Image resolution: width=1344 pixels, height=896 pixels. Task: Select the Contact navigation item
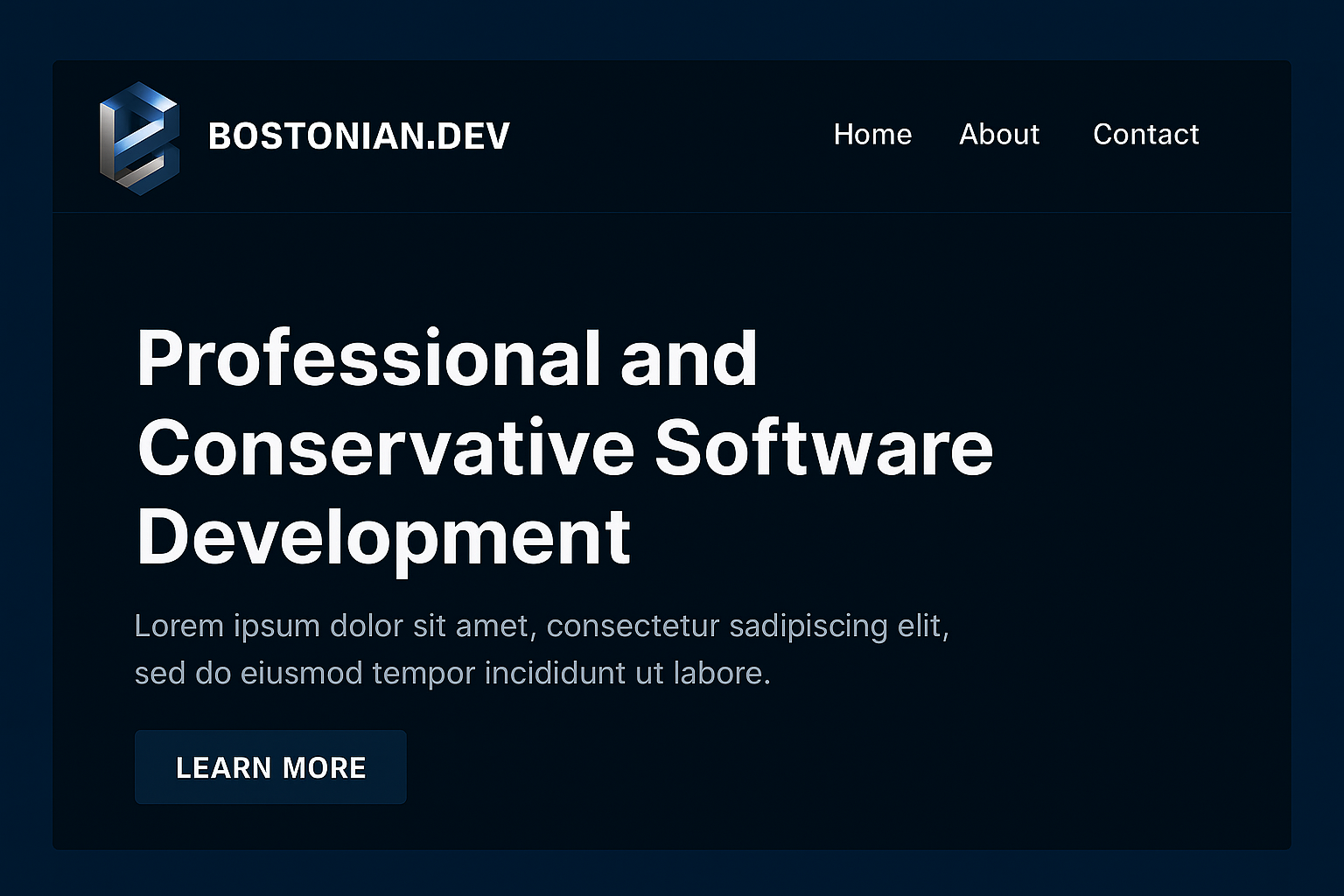tap(1145, 134)
